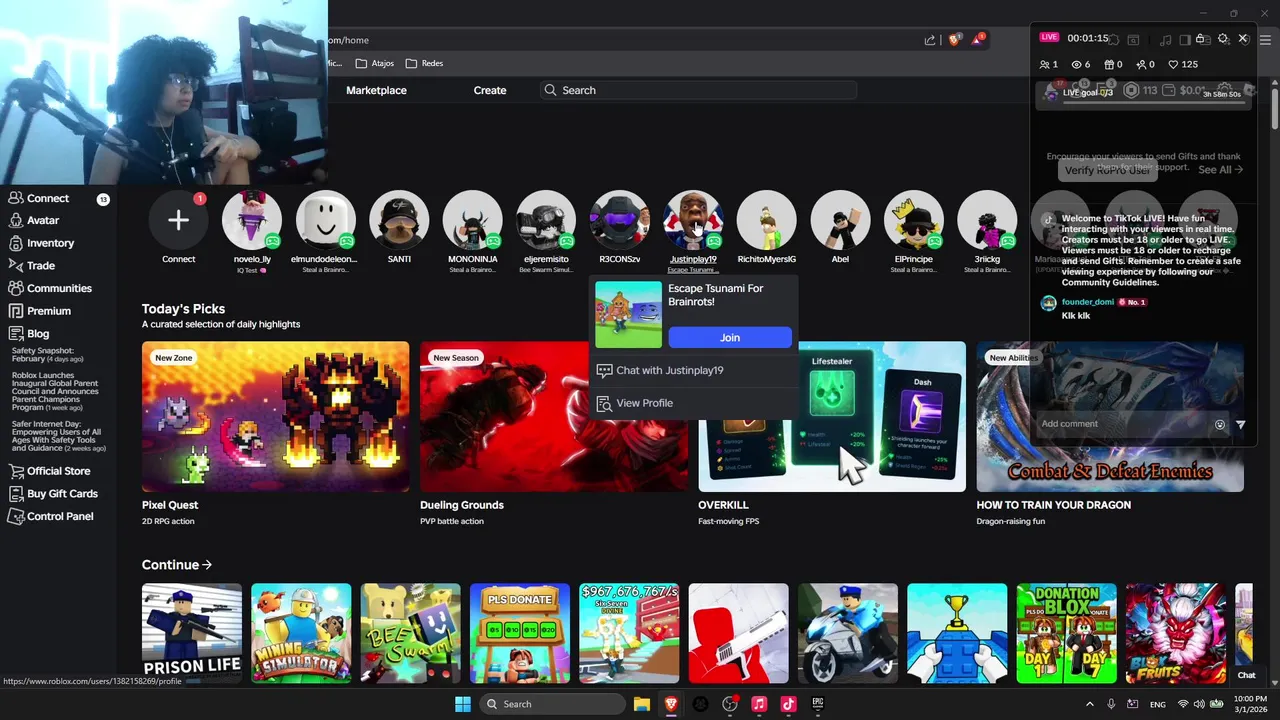Open TikTok app in the taskbar
The width and height of the screenshot is (1280, 720).
click(x=788, y=704)
